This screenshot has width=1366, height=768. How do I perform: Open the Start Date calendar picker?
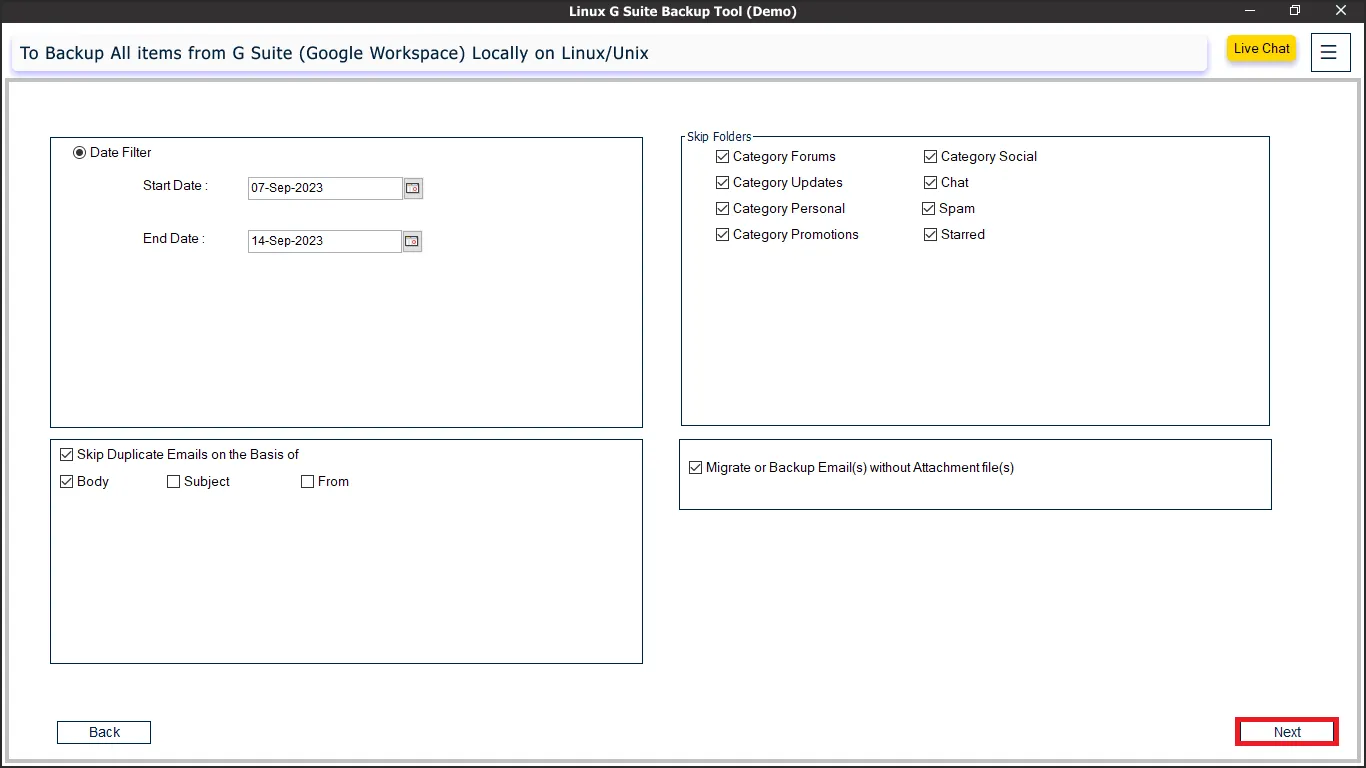tap(413, 188)
